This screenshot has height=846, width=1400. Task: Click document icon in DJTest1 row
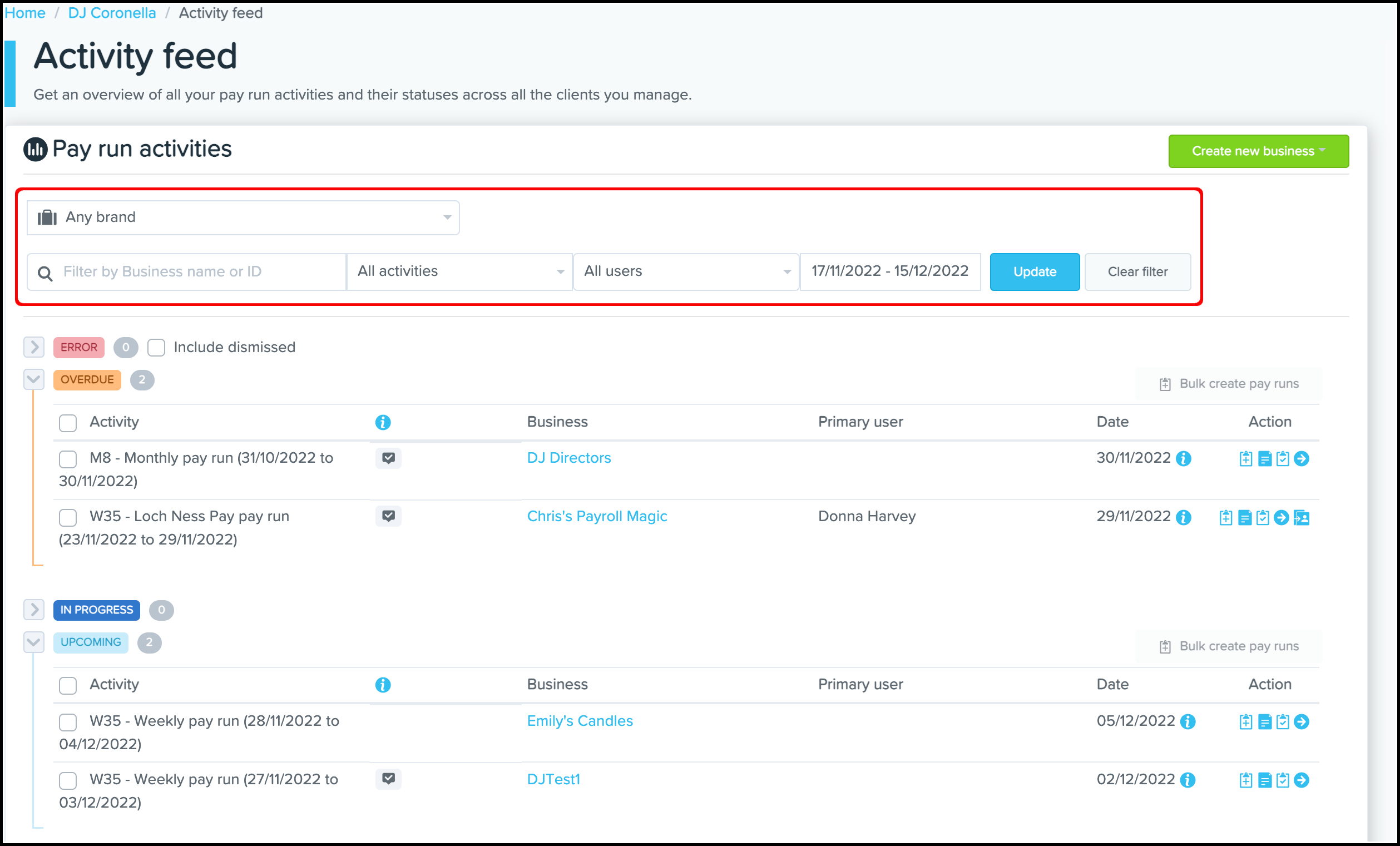pyautogui.click(x=1264, y=780)
